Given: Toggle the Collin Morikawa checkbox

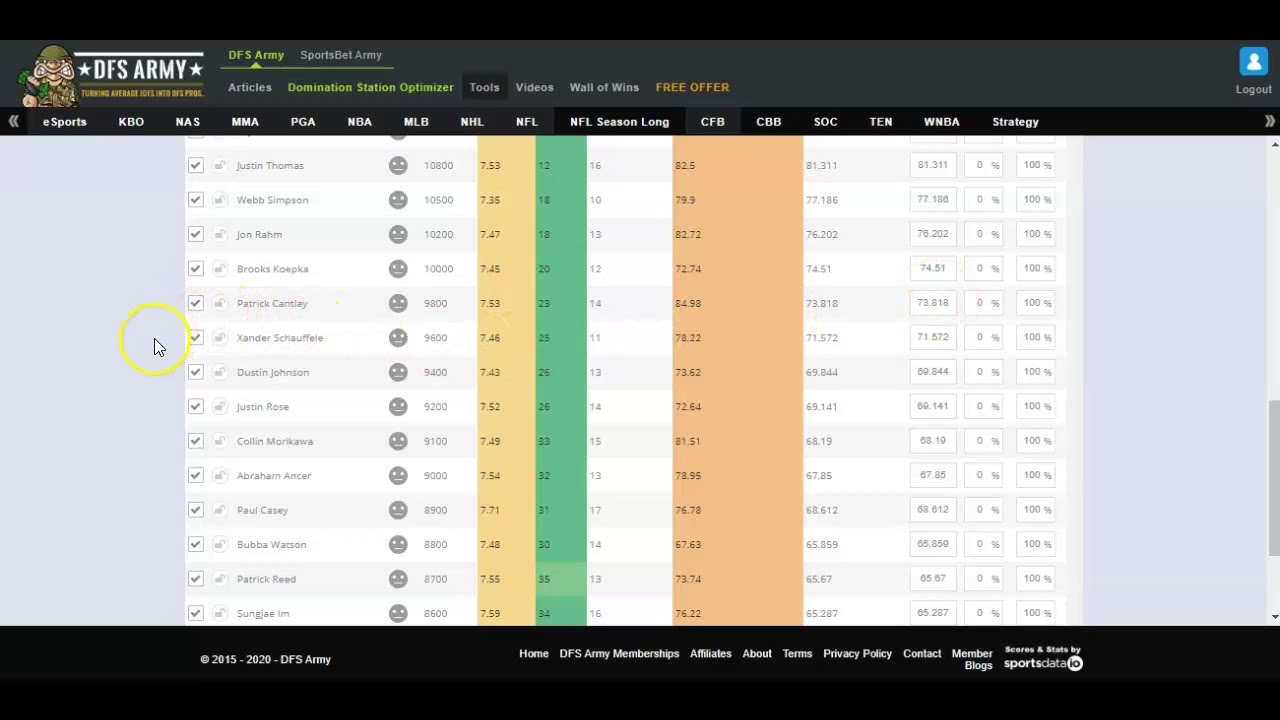Looking at the screenshot, I should [195, 441].
